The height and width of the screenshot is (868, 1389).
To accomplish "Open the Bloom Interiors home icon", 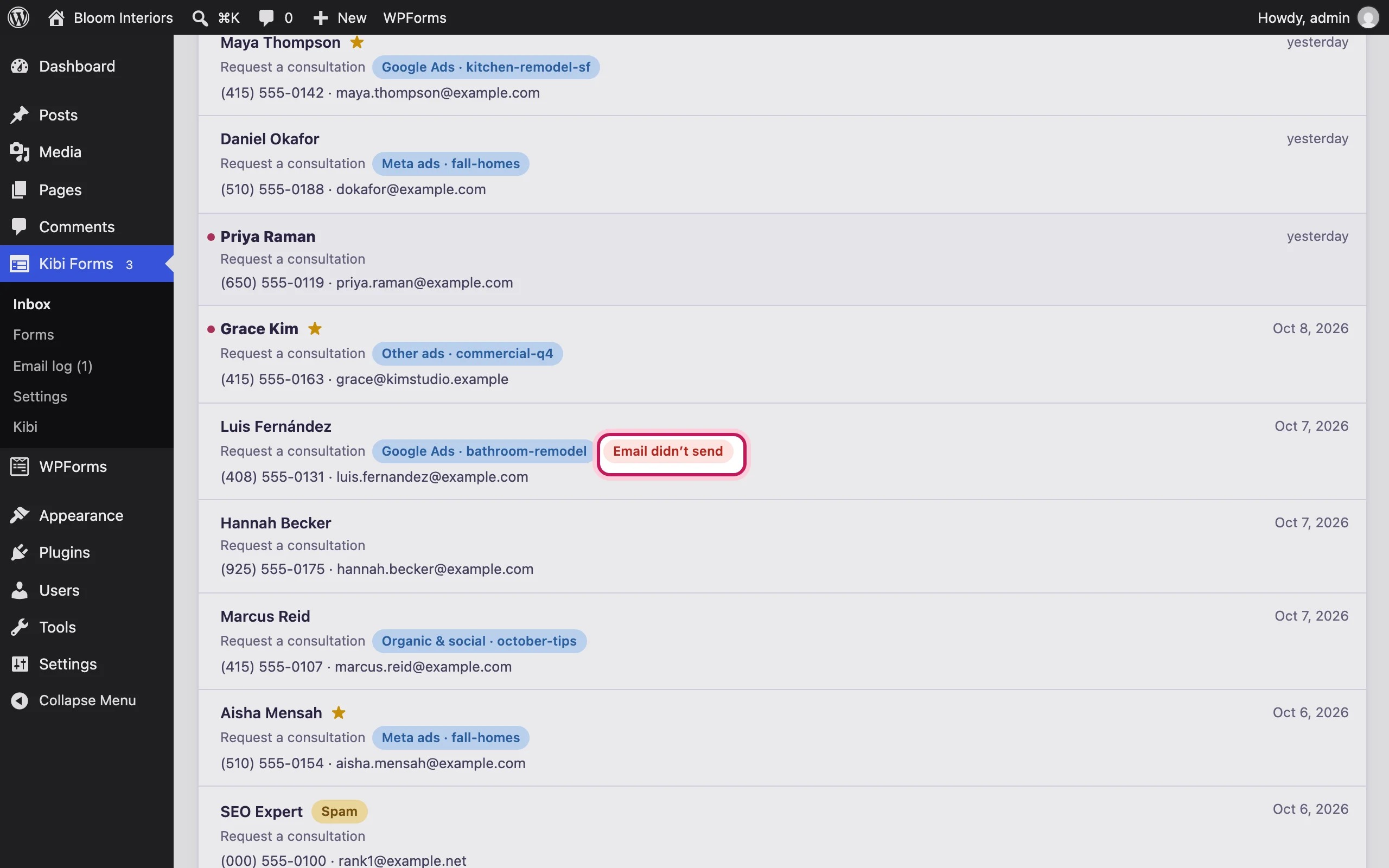I will pos(56,17).
